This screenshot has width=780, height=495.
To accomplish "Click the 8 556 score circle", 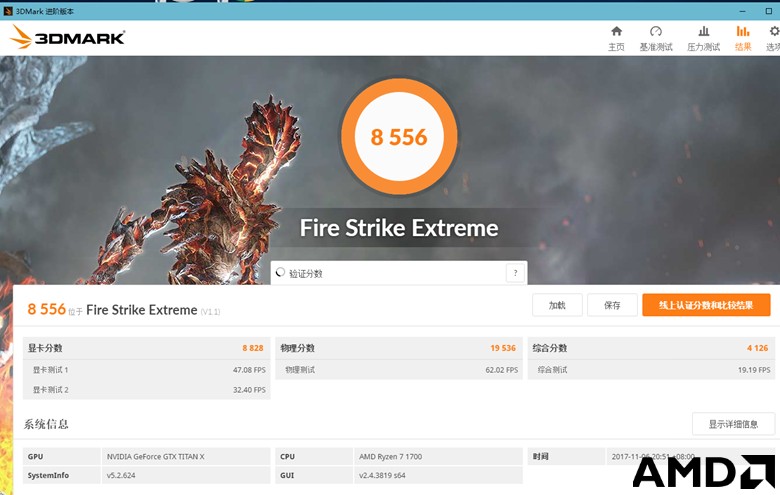I will coord(399,136).
